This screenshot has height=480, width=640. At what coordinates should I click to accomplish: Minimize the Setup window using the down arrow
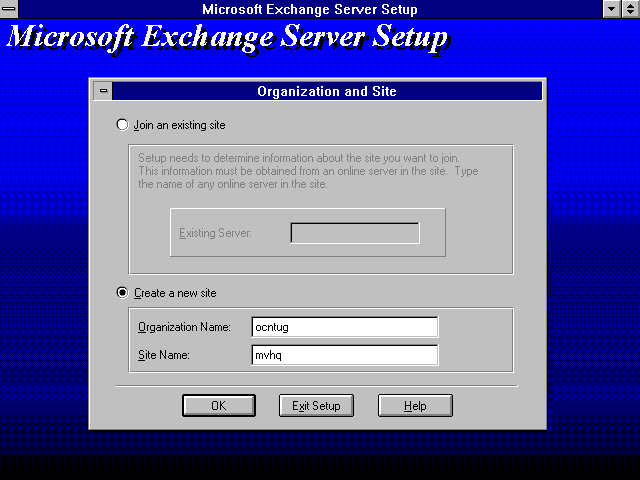coord(611,9)
